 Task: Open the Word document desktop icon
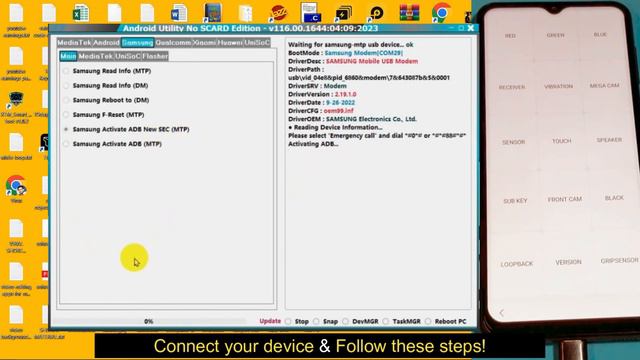pyautogui.click(x=179, y=13)
